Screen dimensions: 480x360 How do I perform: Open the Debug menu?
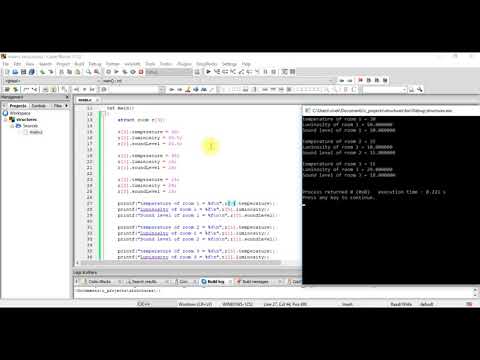click(95, 64)
